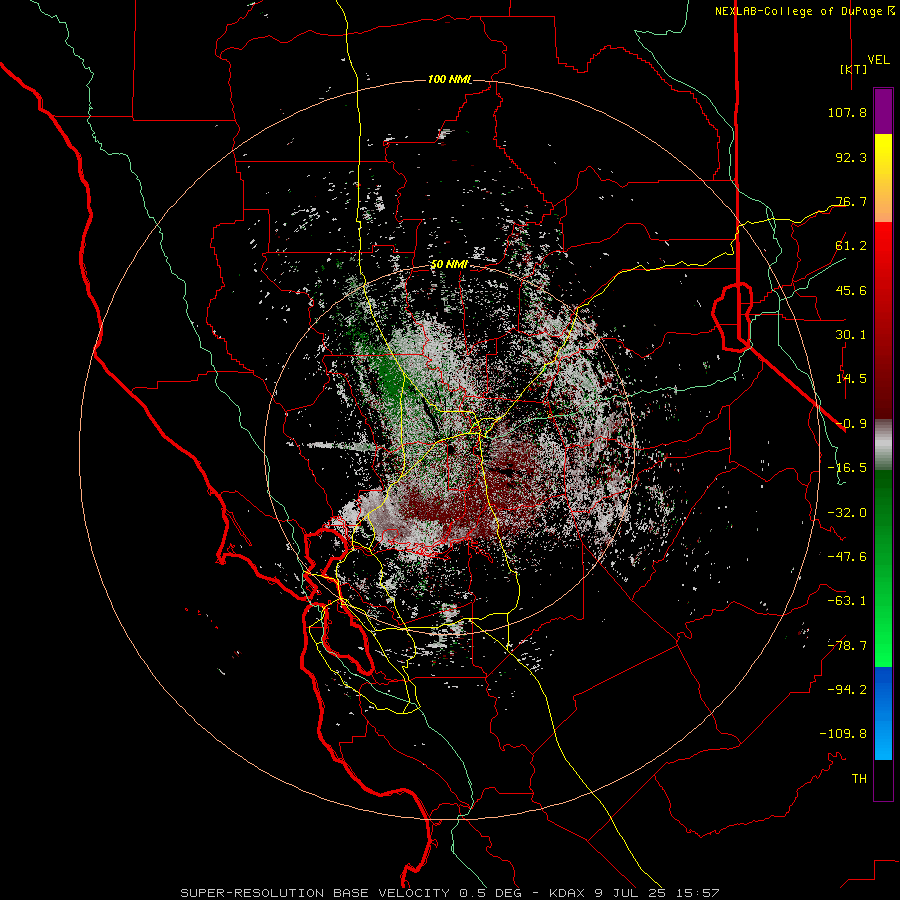Click the -0.9 legend value
The width and height of the screenshot is (900, 900).
[851, 424]
